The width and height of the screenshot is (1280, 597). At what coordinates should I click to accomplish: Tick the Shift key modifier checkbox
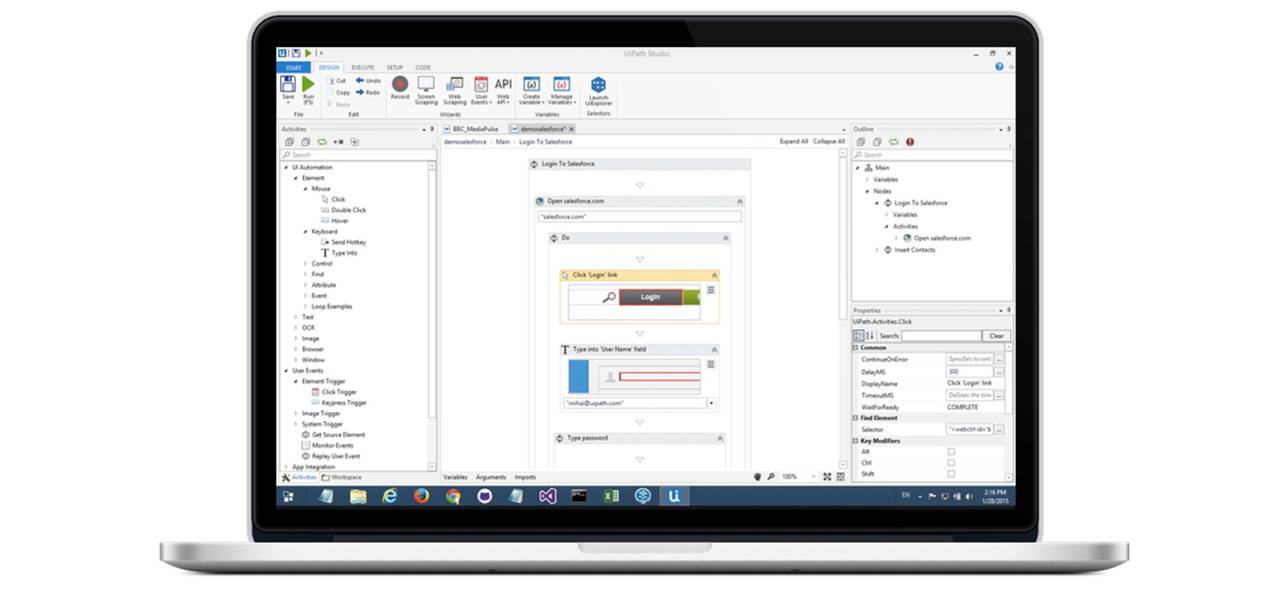(951, 473)
